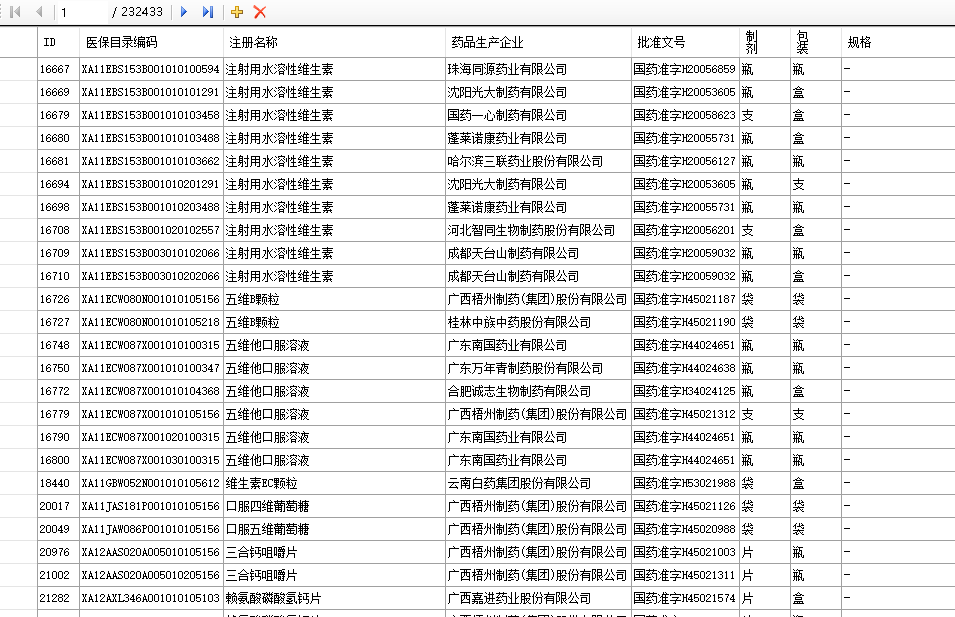Select the ID cell 16669
This screenshot has height=617, width=955.
[x=58, y=93]
